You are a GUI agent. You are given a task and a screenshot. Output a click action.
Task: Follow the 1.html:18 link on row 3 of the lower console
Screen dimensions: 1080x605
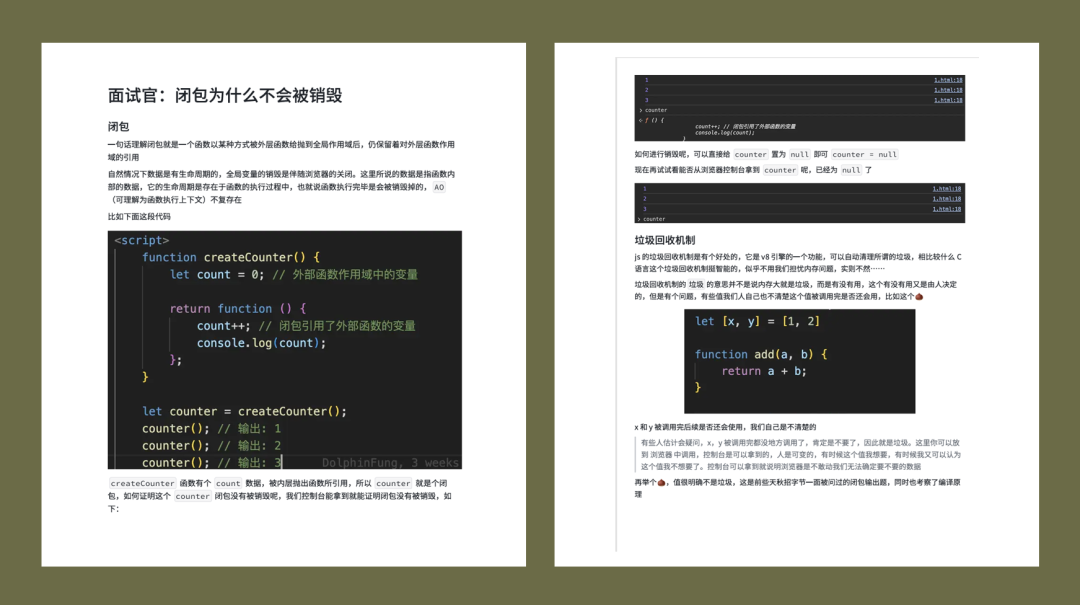point(946,209)
